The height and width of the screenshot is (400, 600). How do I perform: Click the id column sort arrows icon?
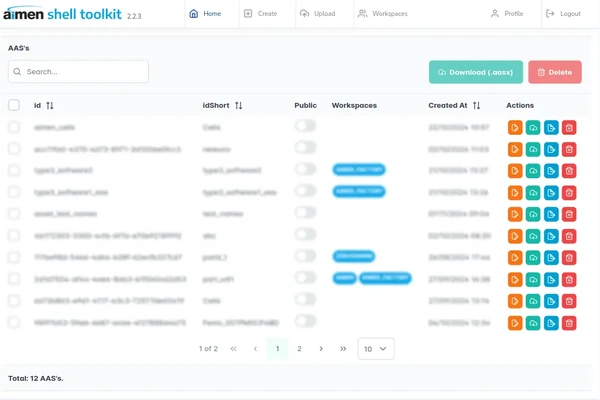pyautogui.click(x=50, y=105)
